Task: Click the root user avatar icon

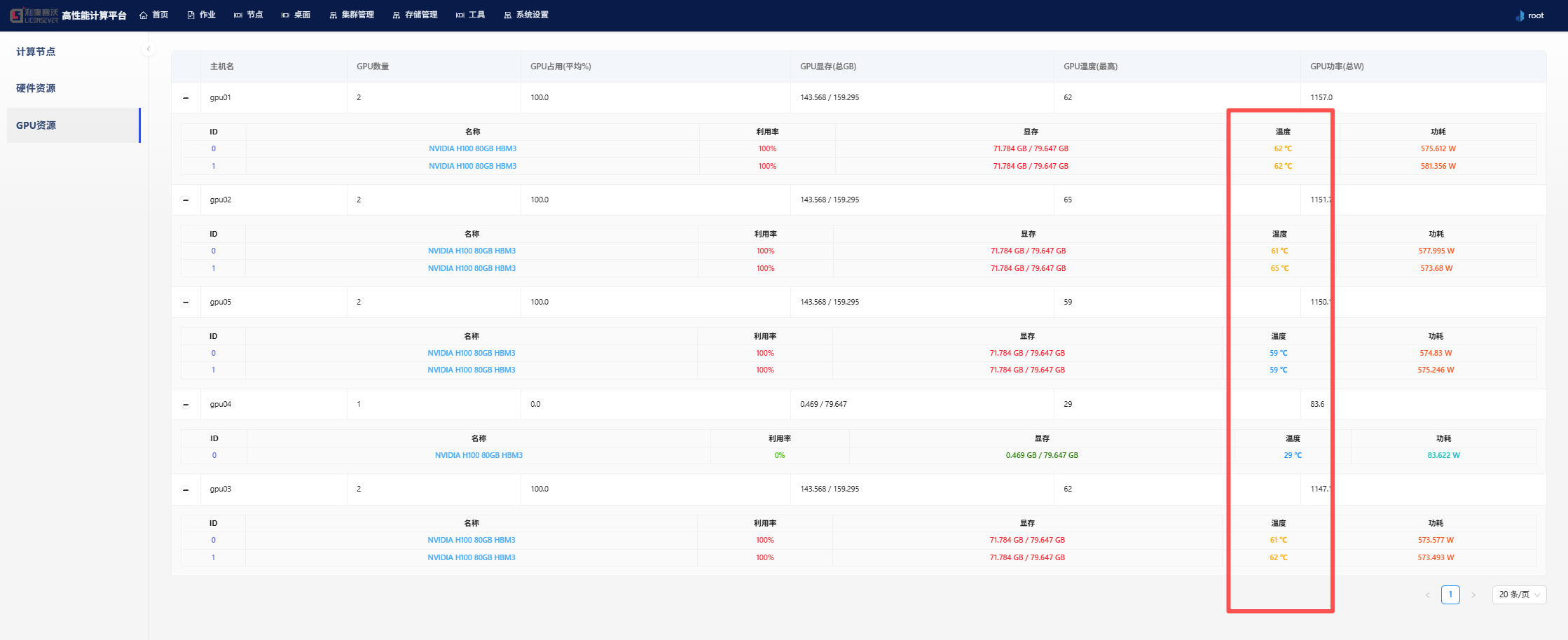Action: pos(1520,15)
